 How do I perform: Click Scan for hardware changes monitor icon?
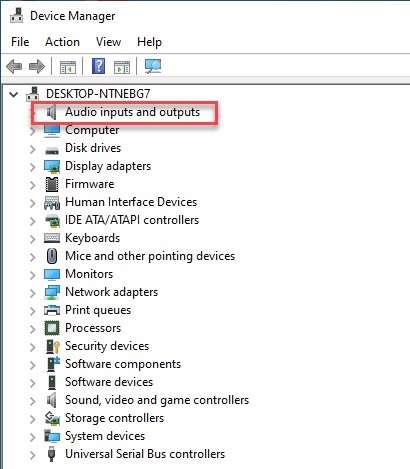(x=153, y=66)
